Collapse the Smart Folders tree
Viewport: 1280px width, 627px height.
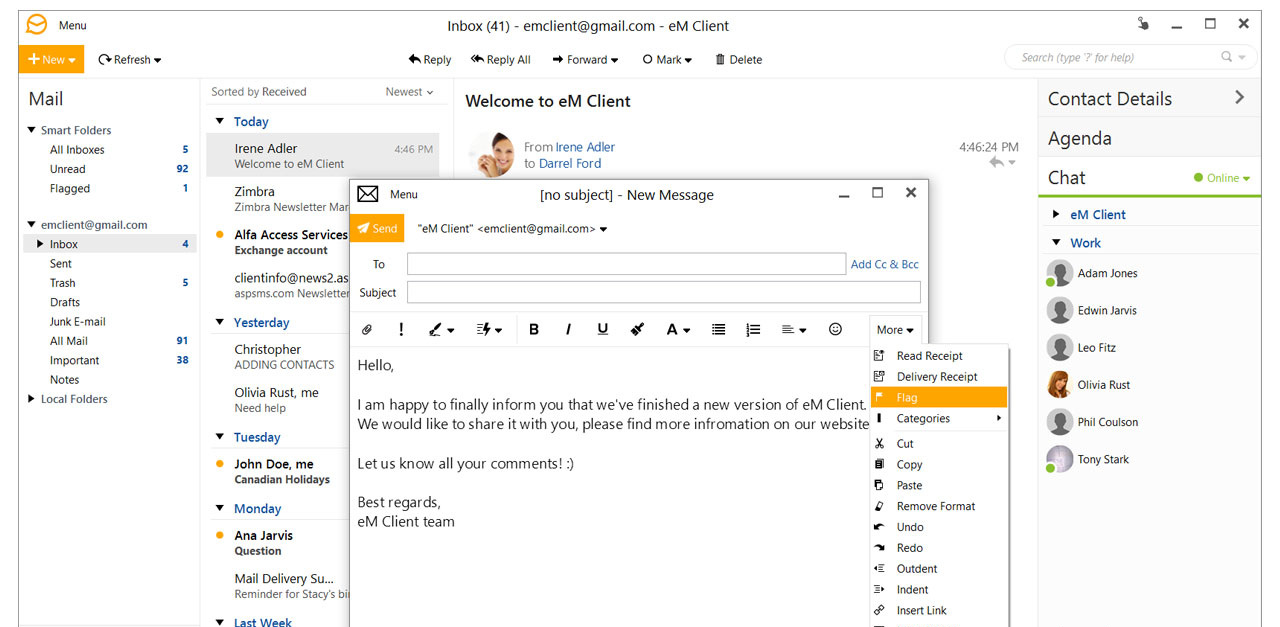click(31, 130)
